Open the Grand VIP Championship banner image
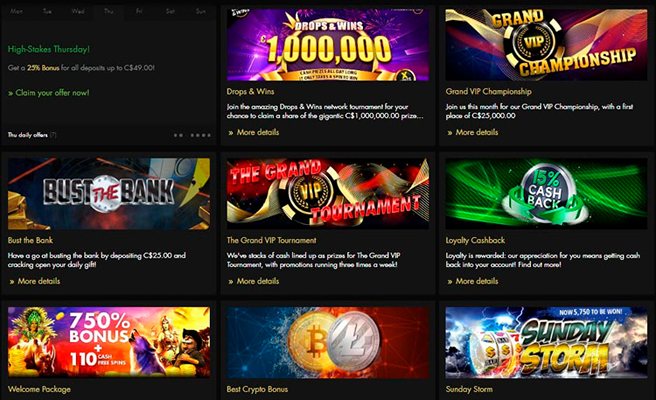The image size is (656, 400). coord(546,45)
